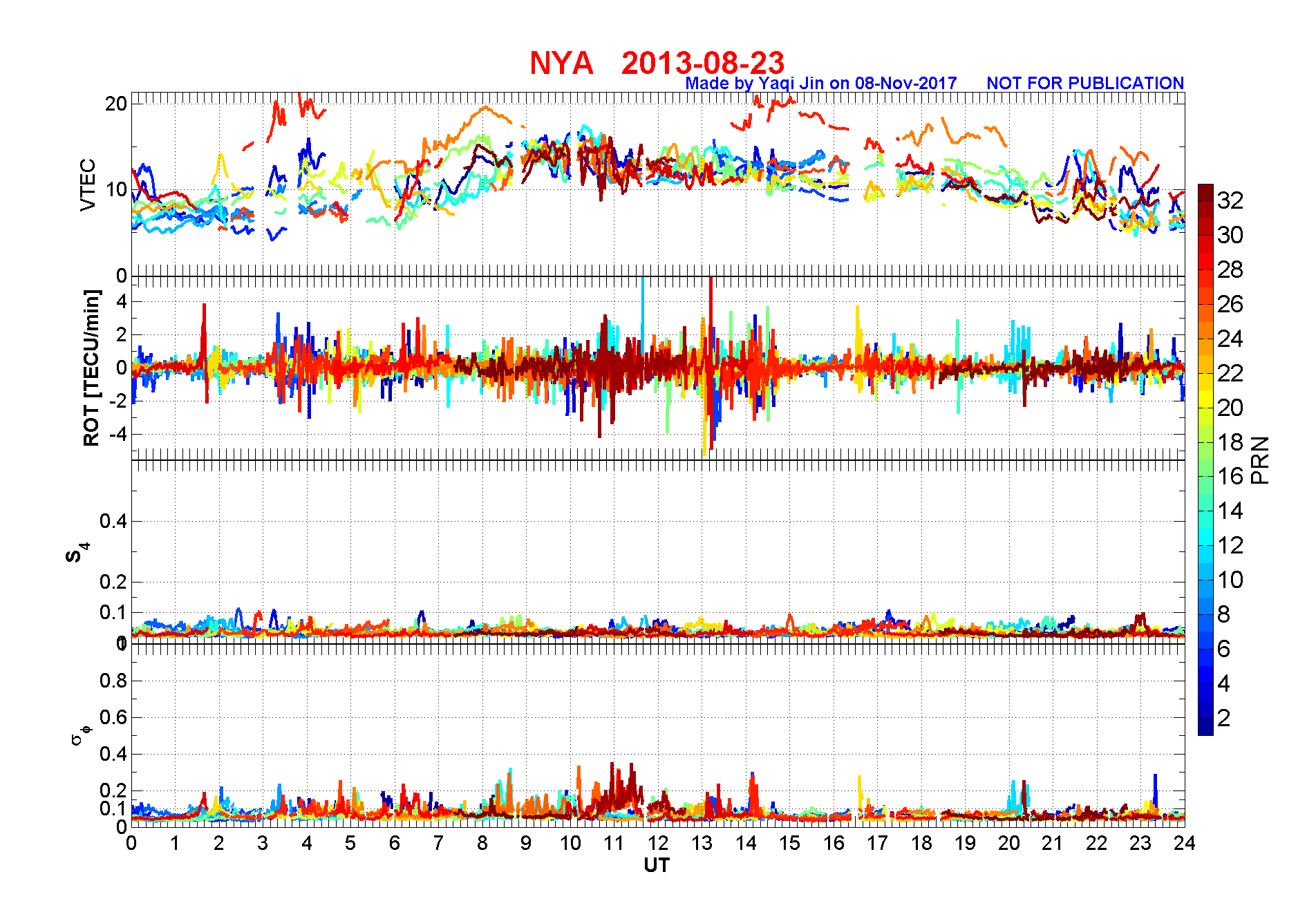
Task: Click the "2" tick label on the colorbar
Action: point(1224,718)
